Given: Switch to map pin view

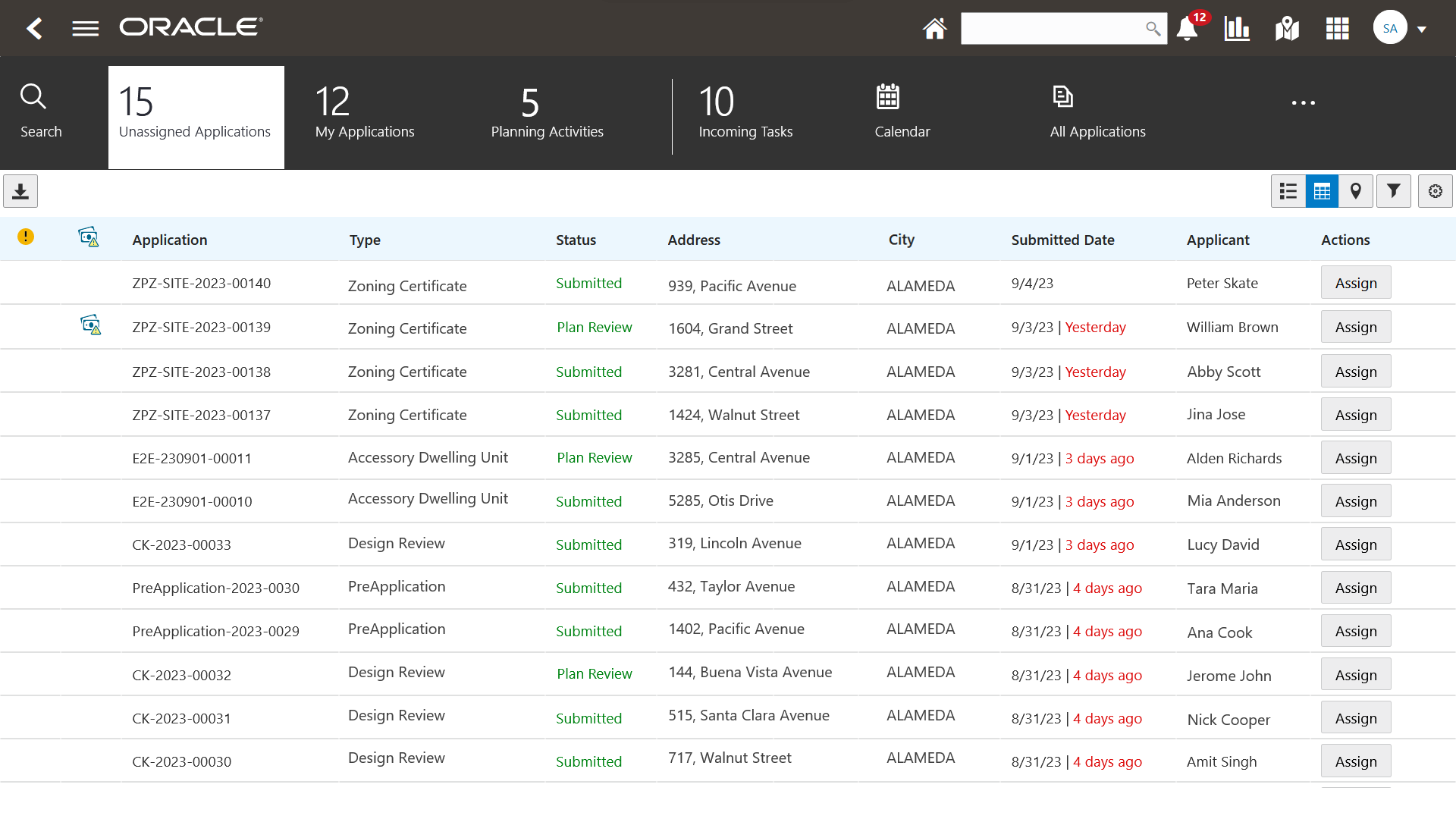Looking at the screenshot, I should [1356, 191].
